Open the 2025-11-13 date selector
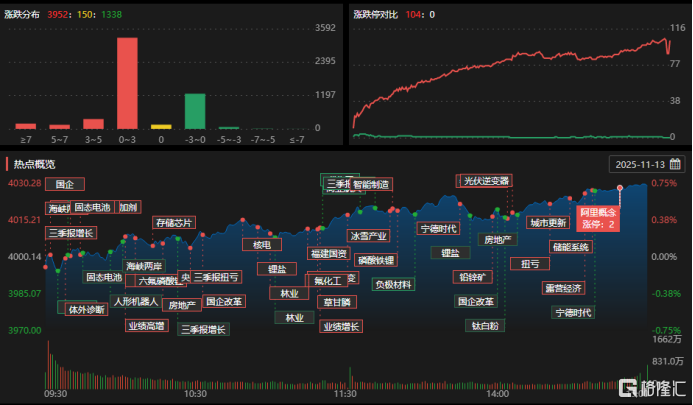This screenshot has width=693, height=405. pos(638,164)
